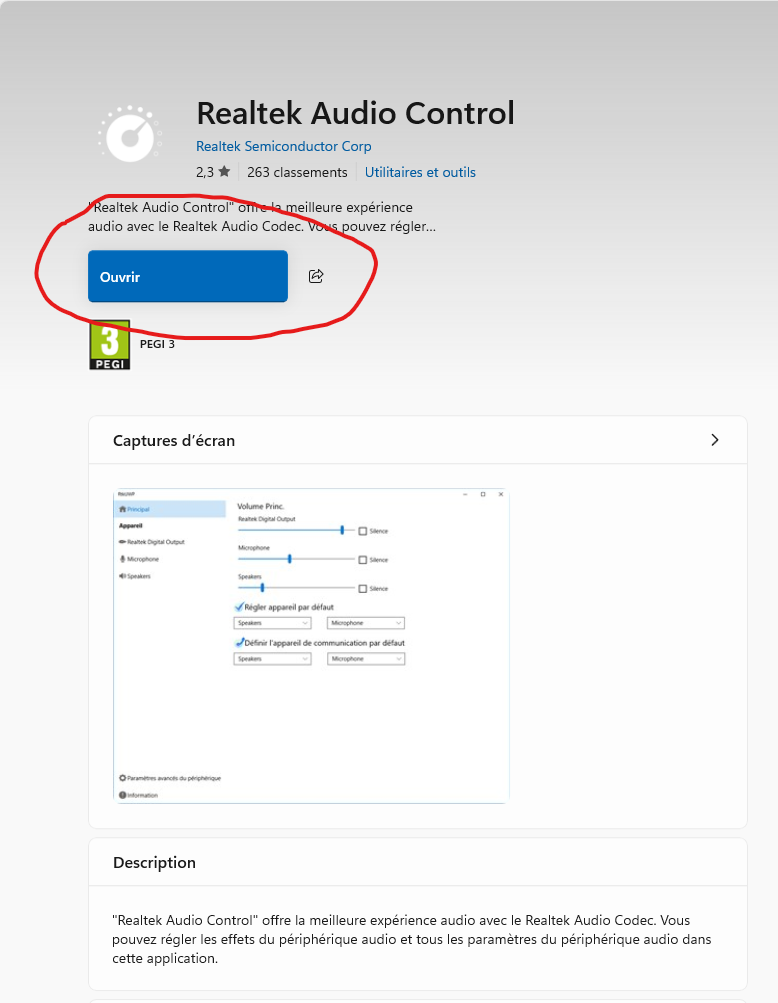The height and width of the screenshot is (1003, 778).
Task: Uncheck Régler appareil par défaut
Action: 239,607
